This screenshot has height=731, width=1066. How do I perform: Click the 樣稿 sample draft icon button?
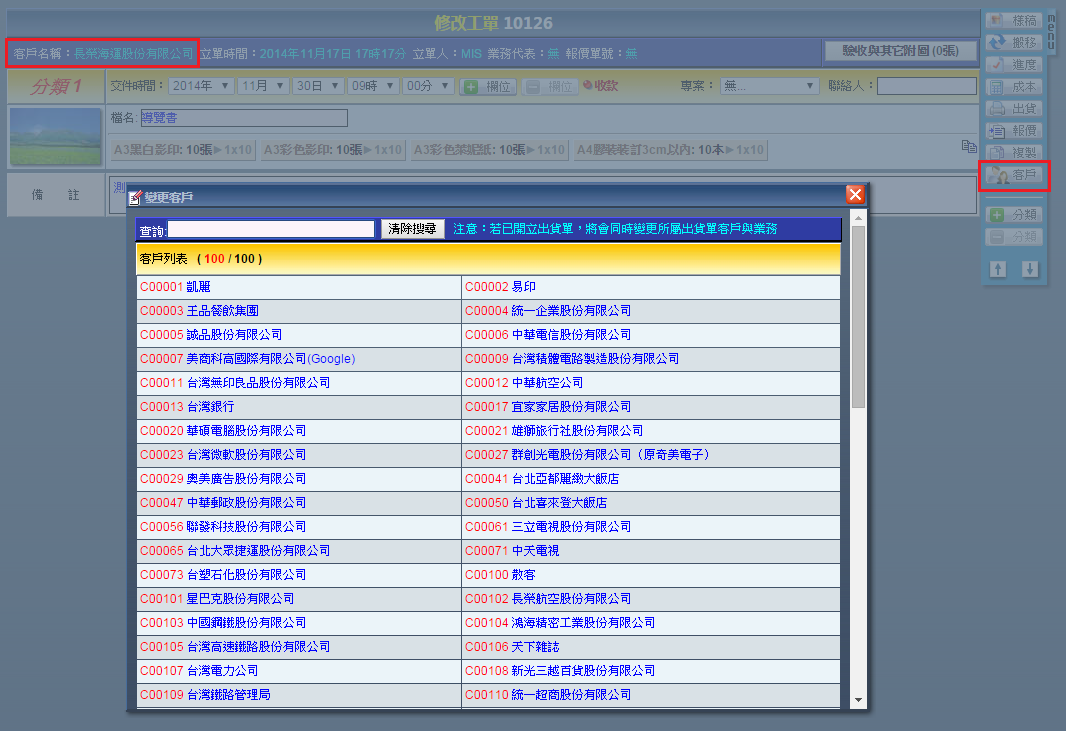[x=1013, y=20]
